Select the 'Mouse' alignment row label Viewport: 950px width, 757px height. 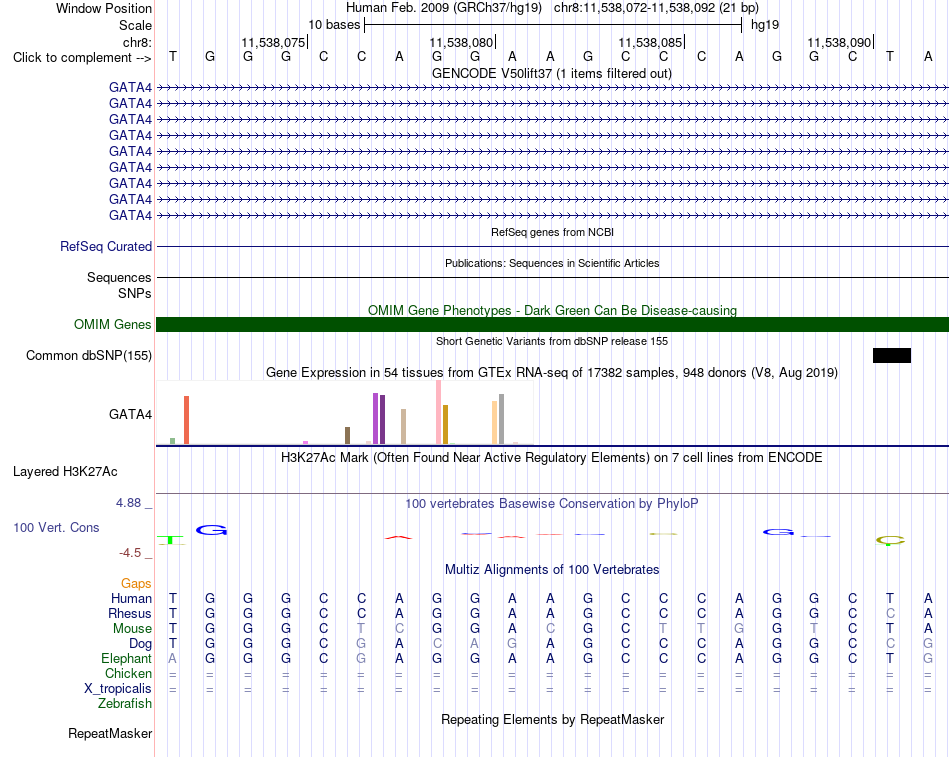point(132,629)
